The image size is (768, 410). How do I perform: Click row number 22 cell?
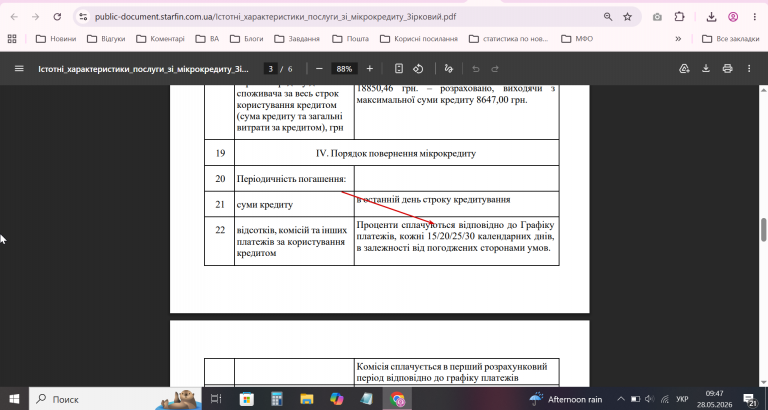click(220, 241)
